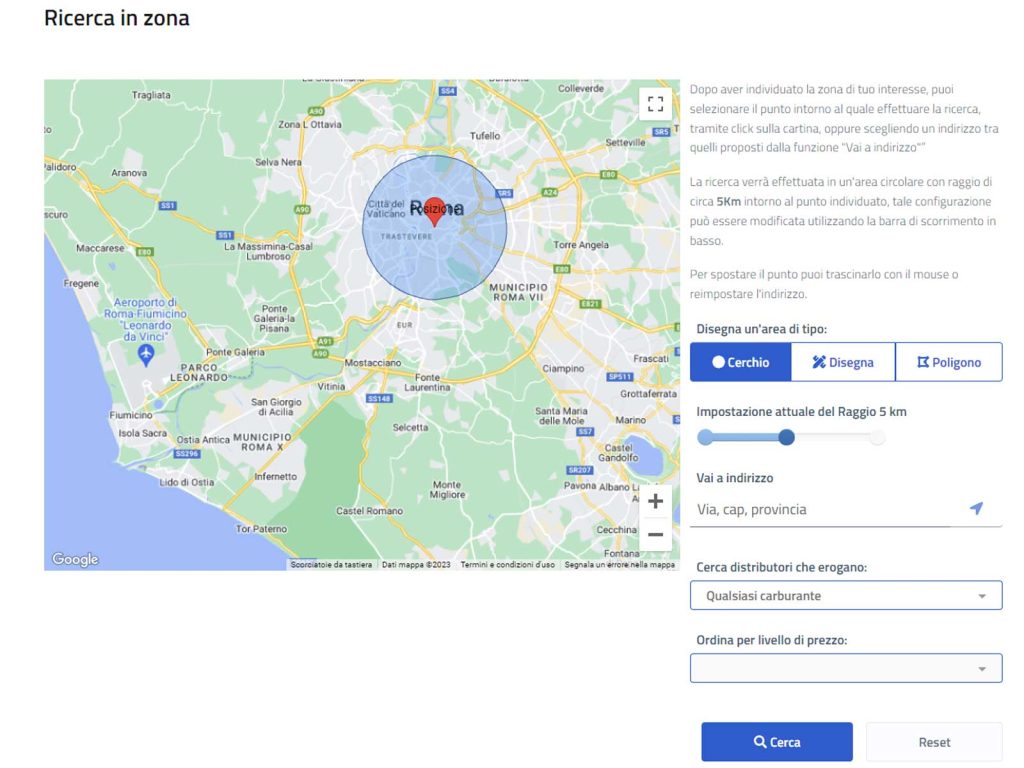
Task: Open the Google logo link on map
Action: [x=75, y=559]
